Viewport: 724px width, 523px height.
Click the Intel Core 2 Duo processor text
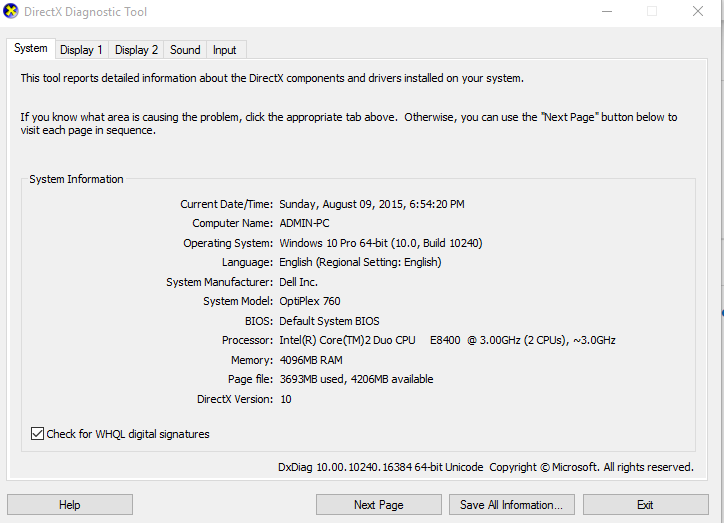click(447, 340)
